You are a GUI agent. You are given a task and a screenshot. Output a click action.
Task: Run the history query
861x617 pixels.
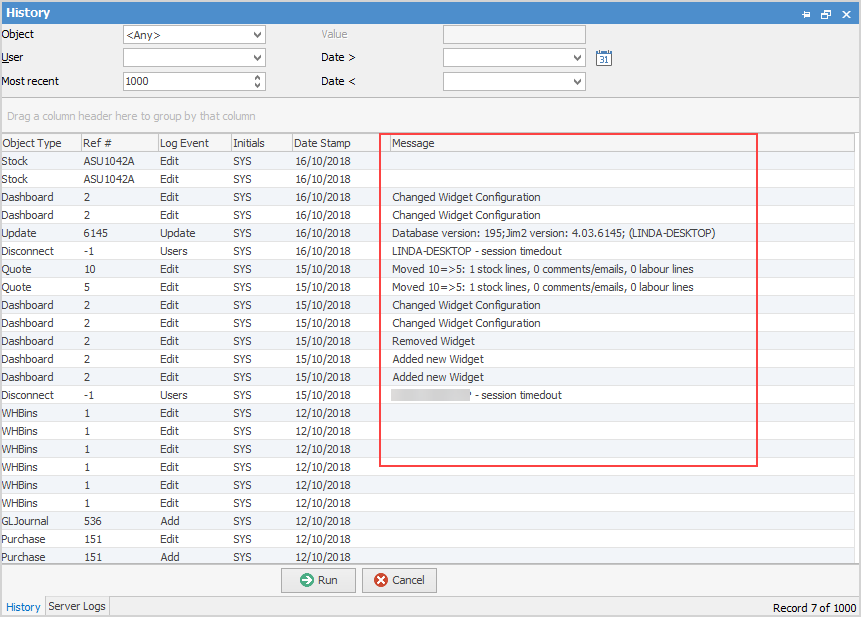coord(318,580)
